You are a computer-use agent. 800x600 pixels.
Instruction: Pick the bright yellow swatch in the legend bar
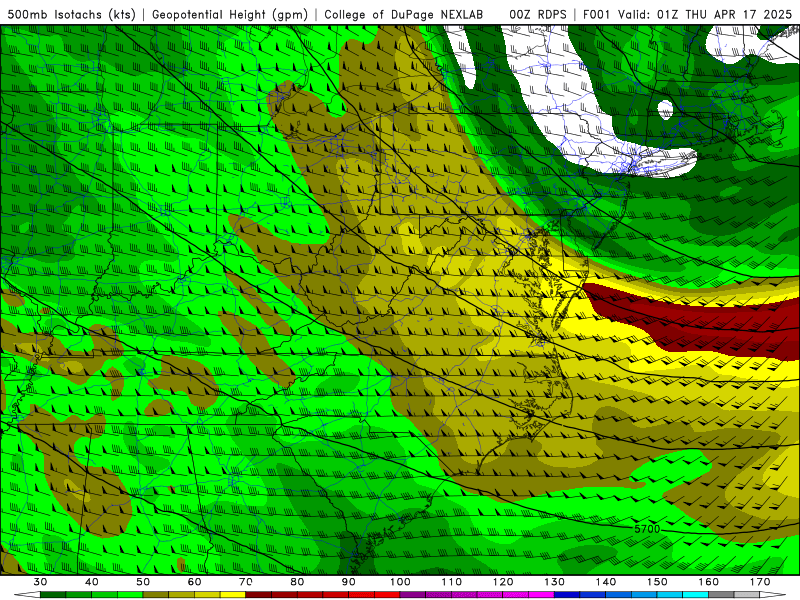coord(233,595)
